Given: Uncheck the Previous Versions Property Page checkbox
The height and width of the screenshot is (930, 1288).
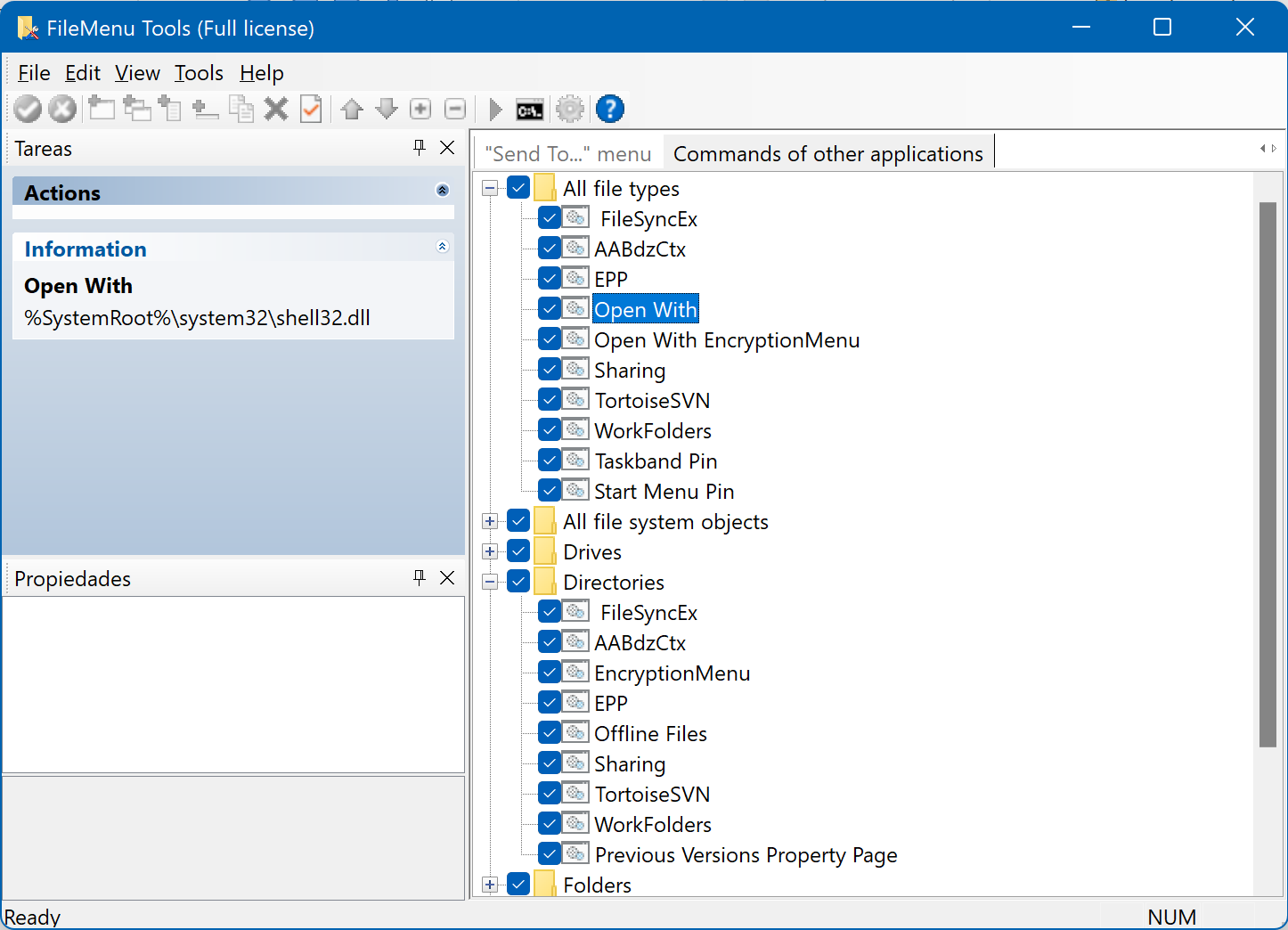Looking at the screenshot, I should pyautogui.click(x=550, y=854).
